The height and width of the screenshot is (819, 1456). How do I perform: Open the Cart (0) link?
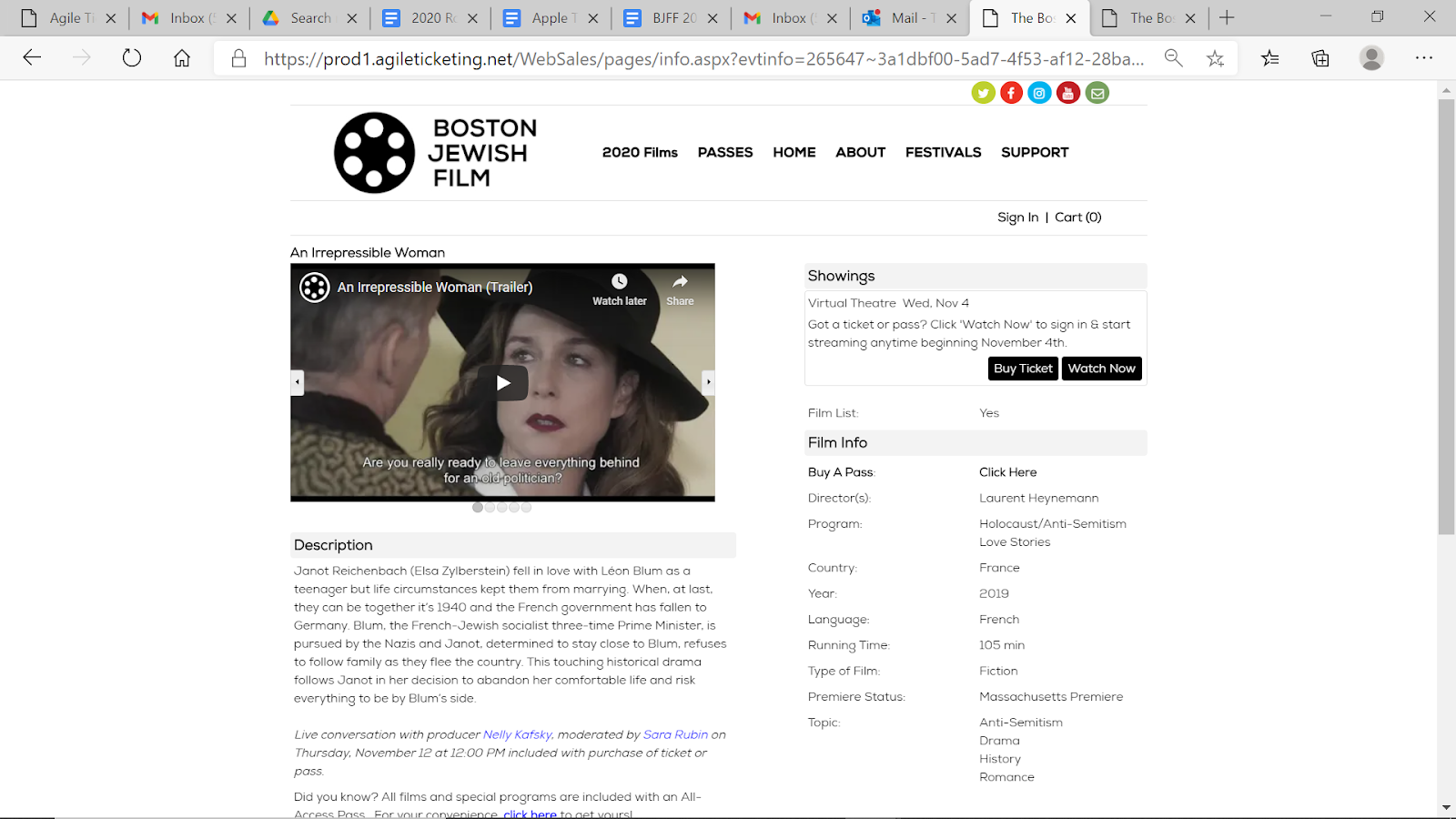coord(1078,217)
